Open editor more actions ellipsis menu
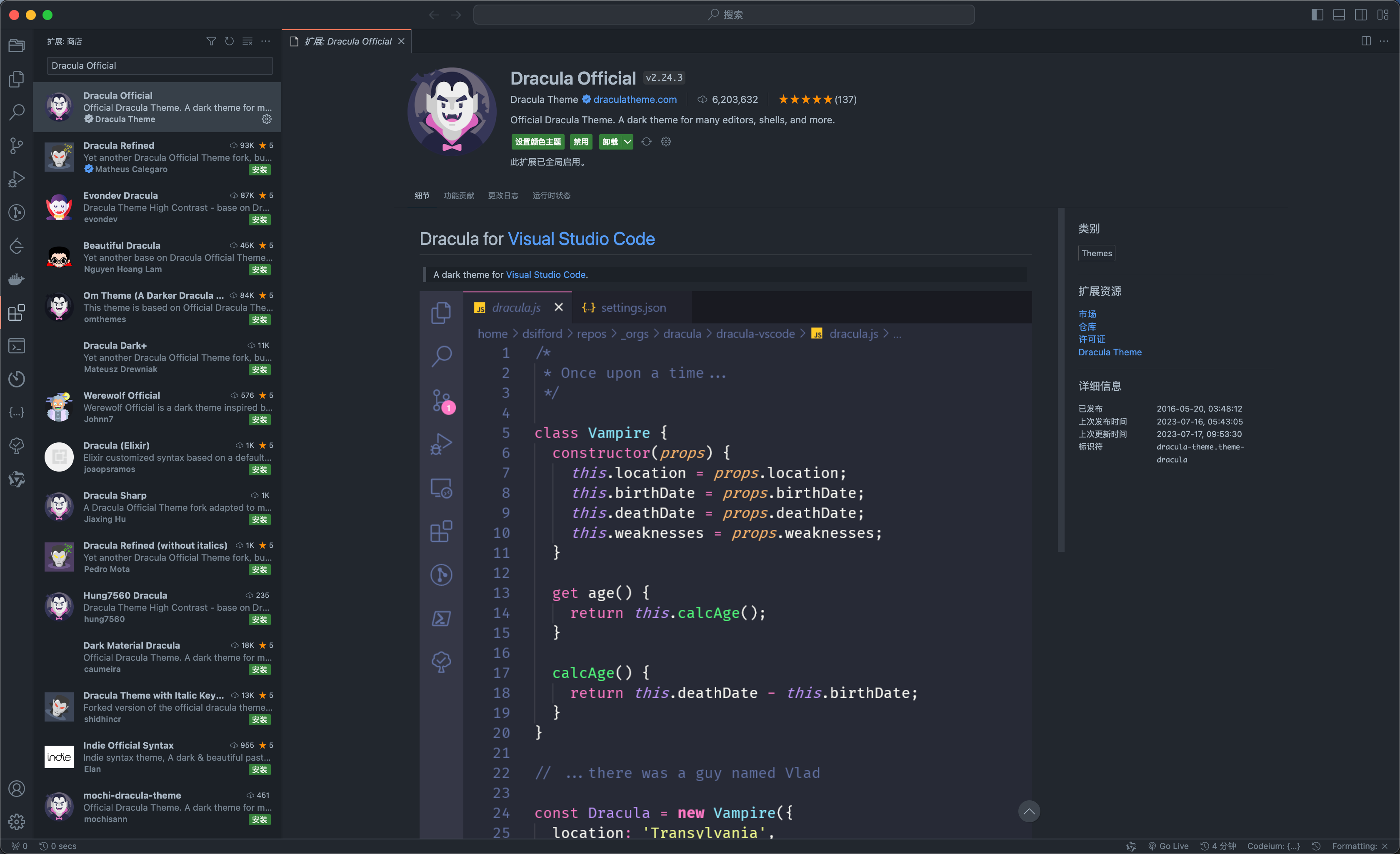The width and height of the screenshot is (1400, 854). coord(1384,42)
